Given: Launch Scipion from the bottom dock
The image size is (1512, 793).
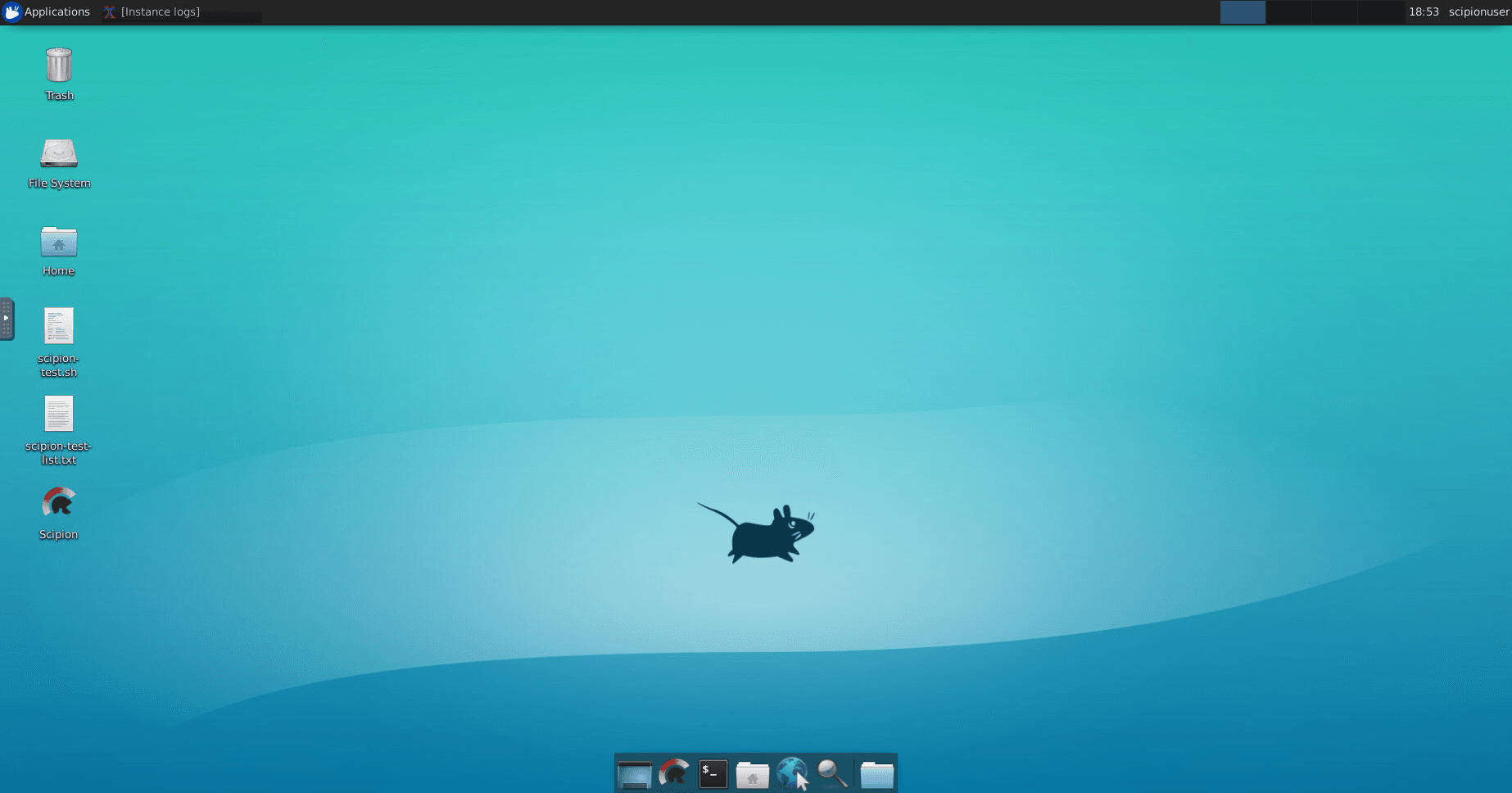Looking at the screenshot, I should click(673, 773).
